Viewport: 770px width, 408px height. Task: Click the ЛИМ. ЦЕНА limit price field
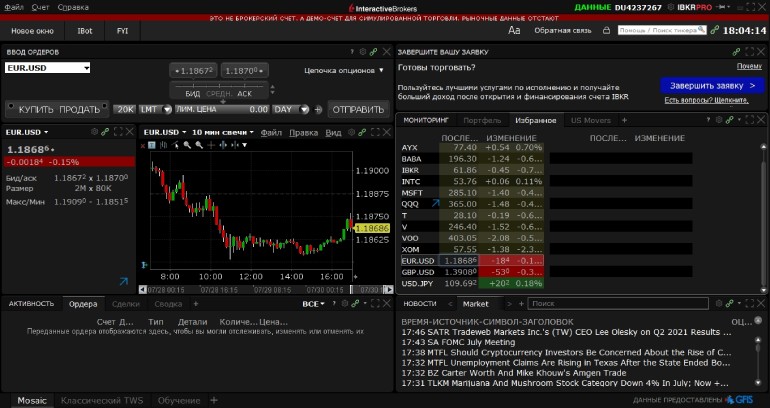(222, 109)
